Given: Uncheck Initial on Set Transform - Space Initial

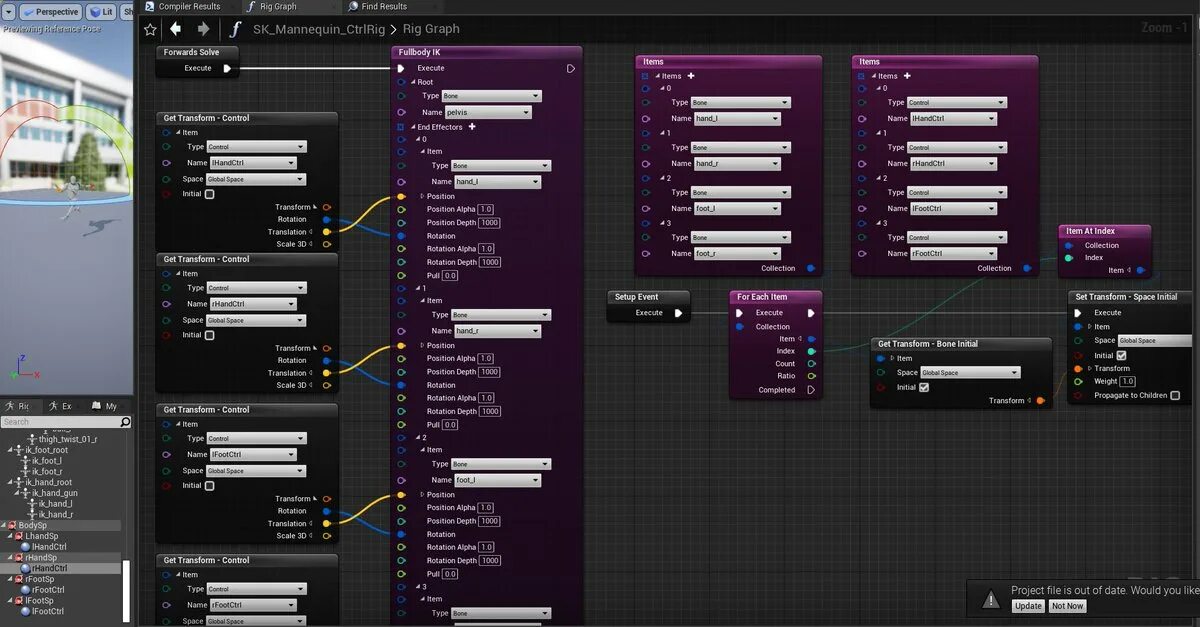Looking at the screenshot, I should 1122,355.
